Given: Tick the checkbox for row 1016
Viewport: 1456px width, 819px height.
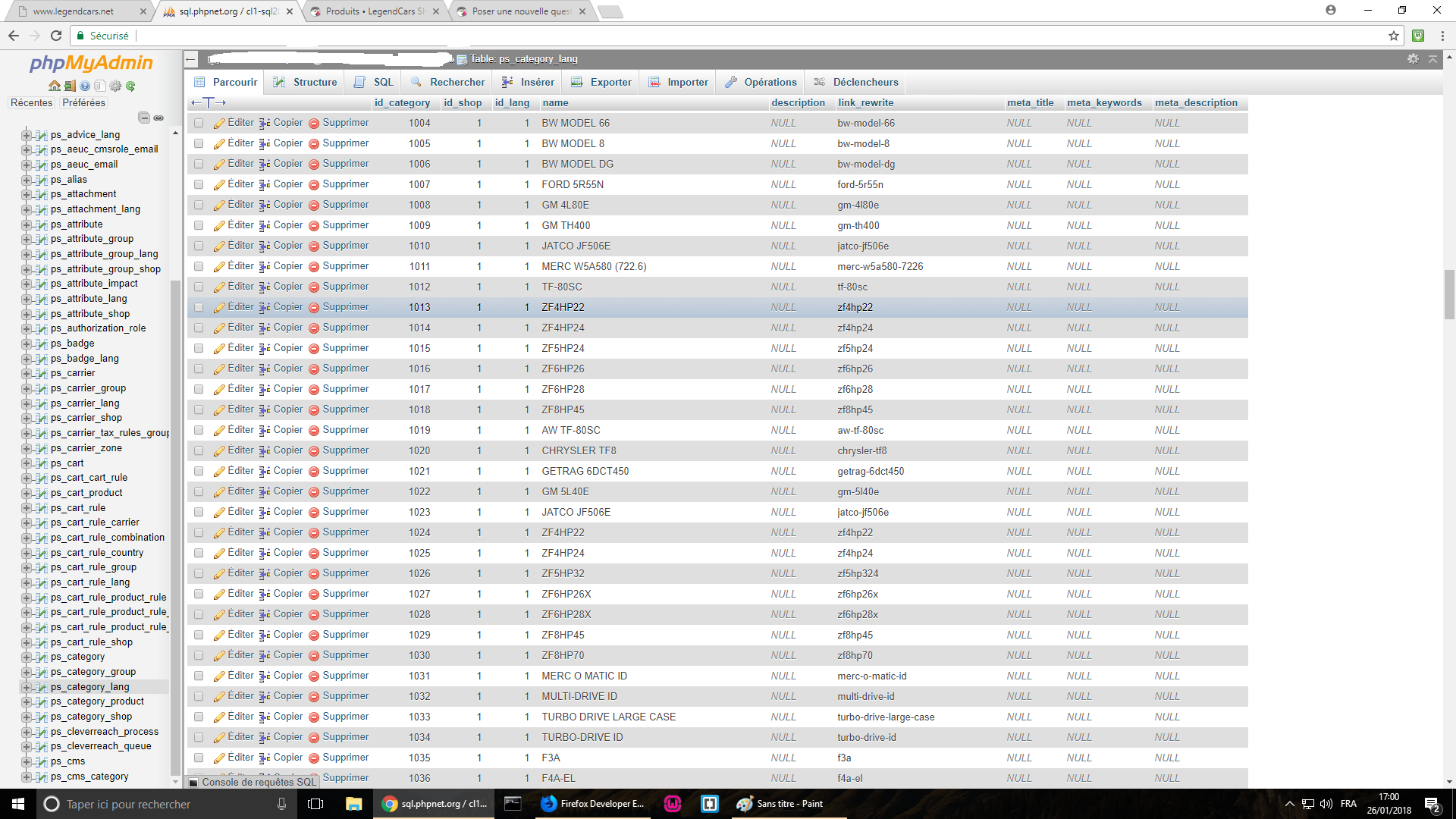Looking at the screenshot, I should pos(199,369).
